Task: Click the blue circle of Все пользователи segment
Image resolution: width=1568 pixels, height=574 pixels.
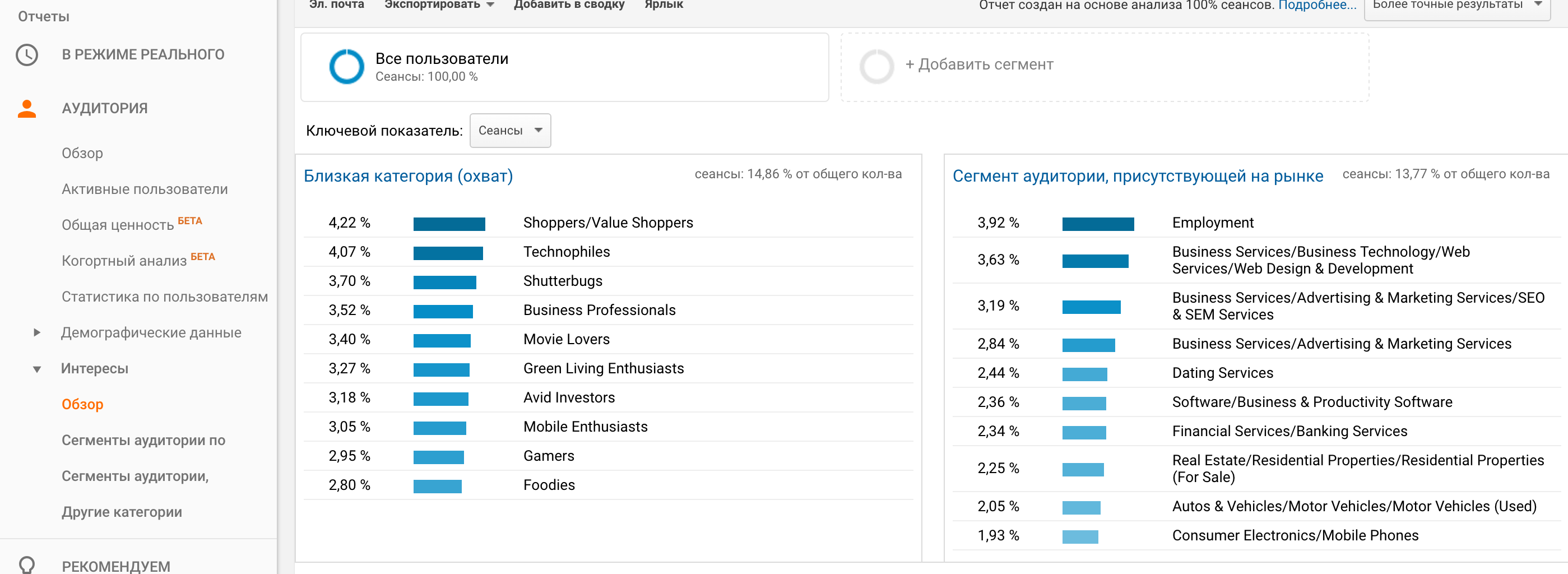Action: 346,66
